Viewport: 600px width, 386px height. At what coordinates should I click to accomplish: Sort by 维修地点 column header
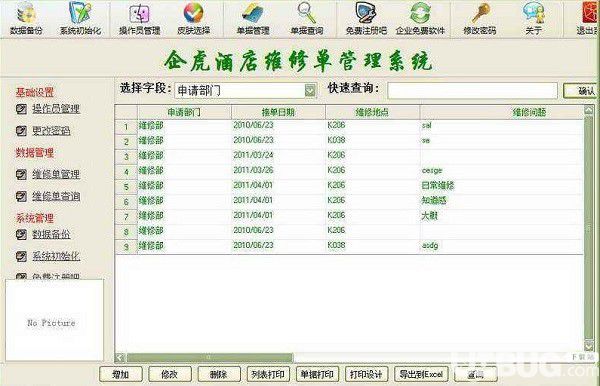[x=372, y=112]
